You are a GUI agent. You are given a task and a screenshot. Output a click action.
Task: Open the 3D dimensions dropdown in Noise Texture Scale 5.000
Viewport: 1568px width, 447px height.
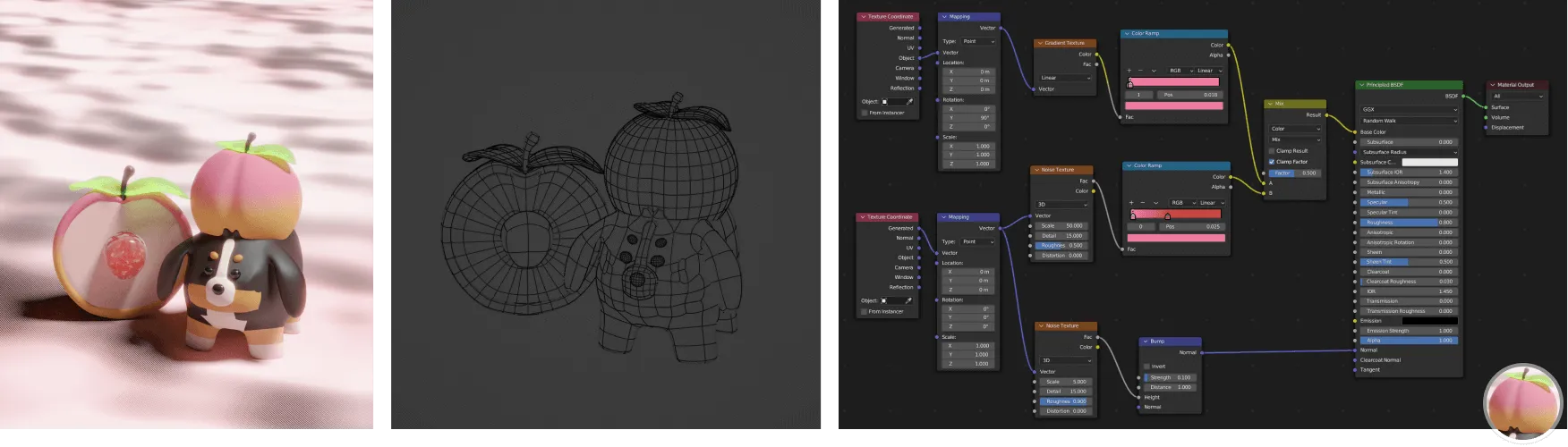tap(1064, 360)
